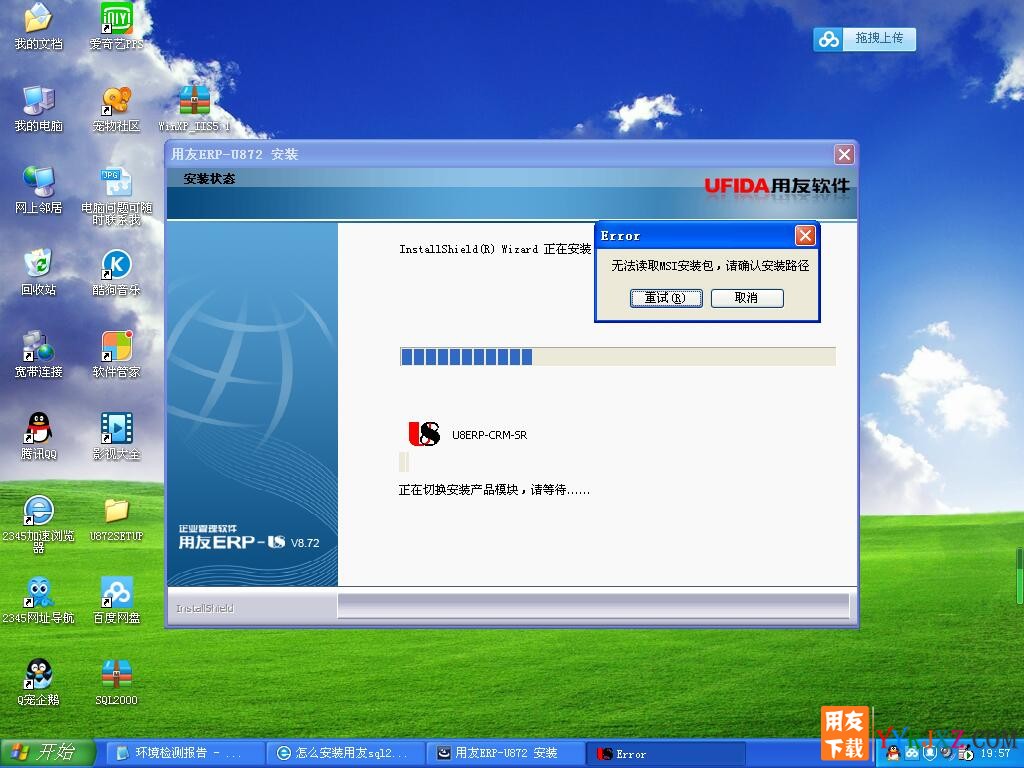Select the 软件管家 desktop icon
The image size is (1024, 768).
(x=116, y=355)
